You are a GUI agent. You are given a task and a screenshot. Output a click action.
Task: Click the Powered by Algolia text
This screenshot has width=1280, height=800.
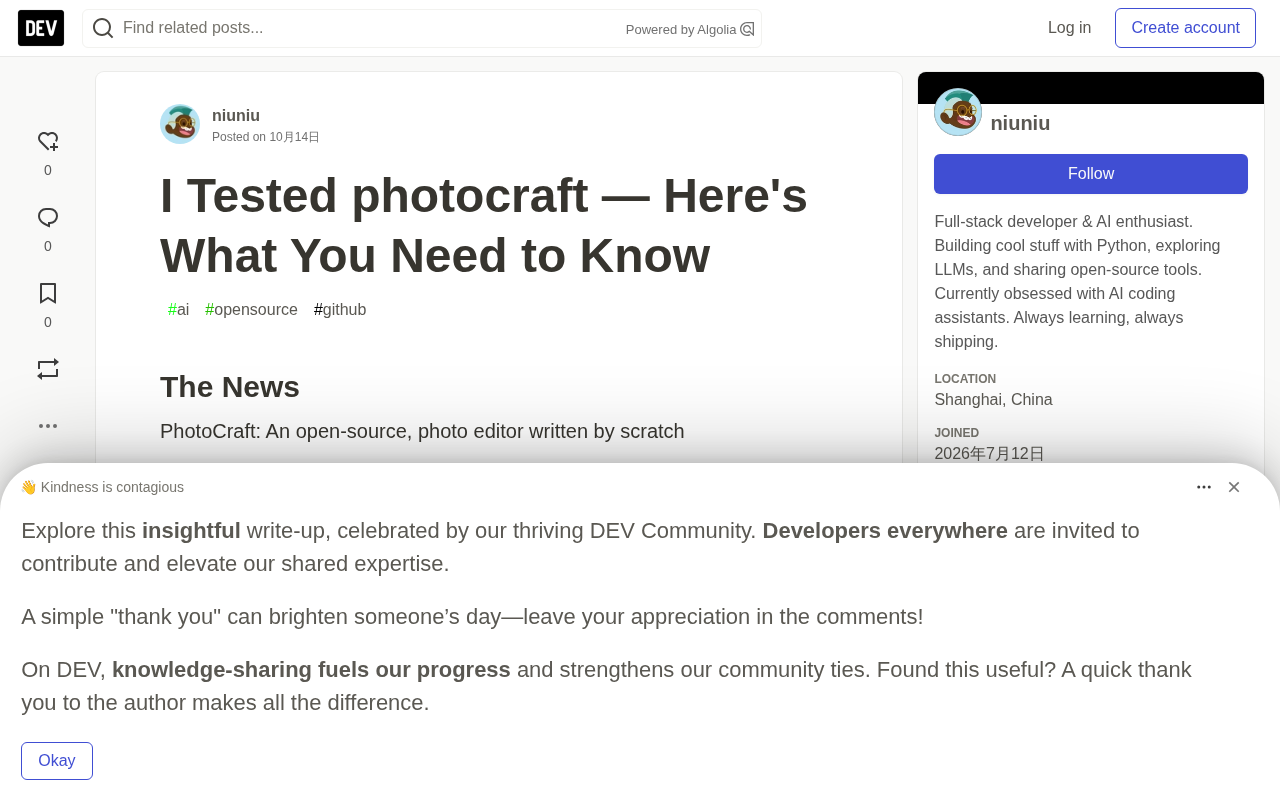point(681,30)
